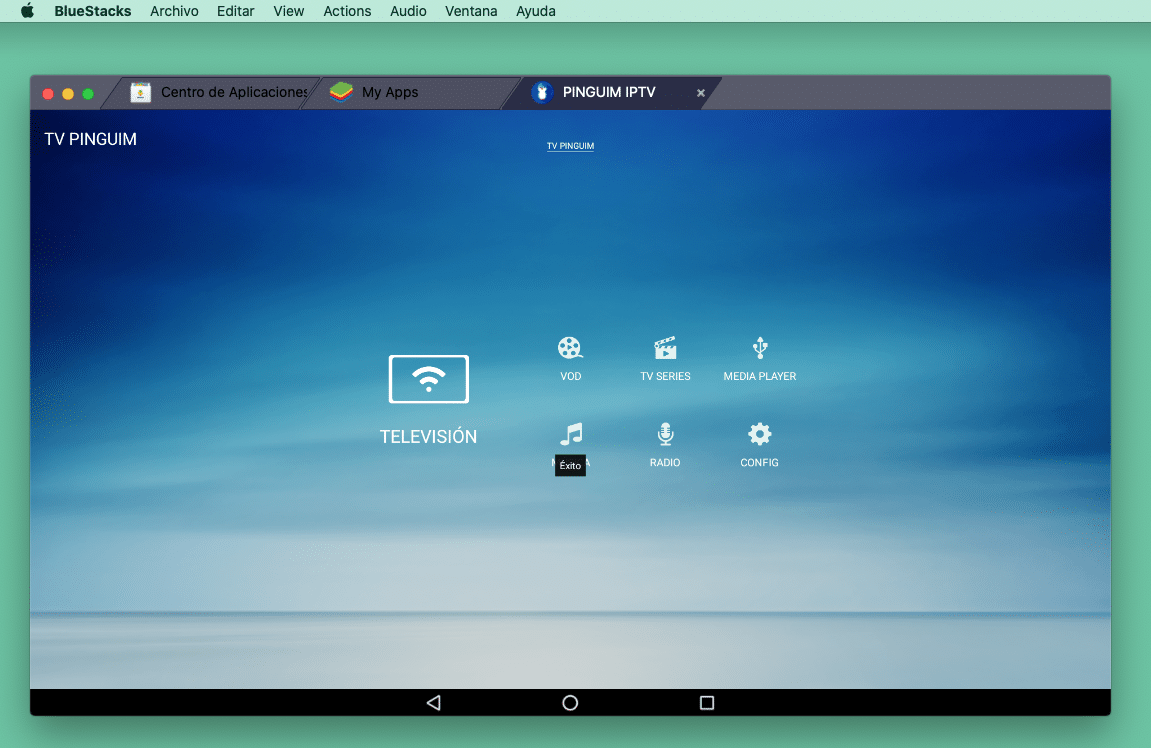Dismiss the Éxito tooltip popup
This screenshot has height=748, width=1151.
point(570,465)
